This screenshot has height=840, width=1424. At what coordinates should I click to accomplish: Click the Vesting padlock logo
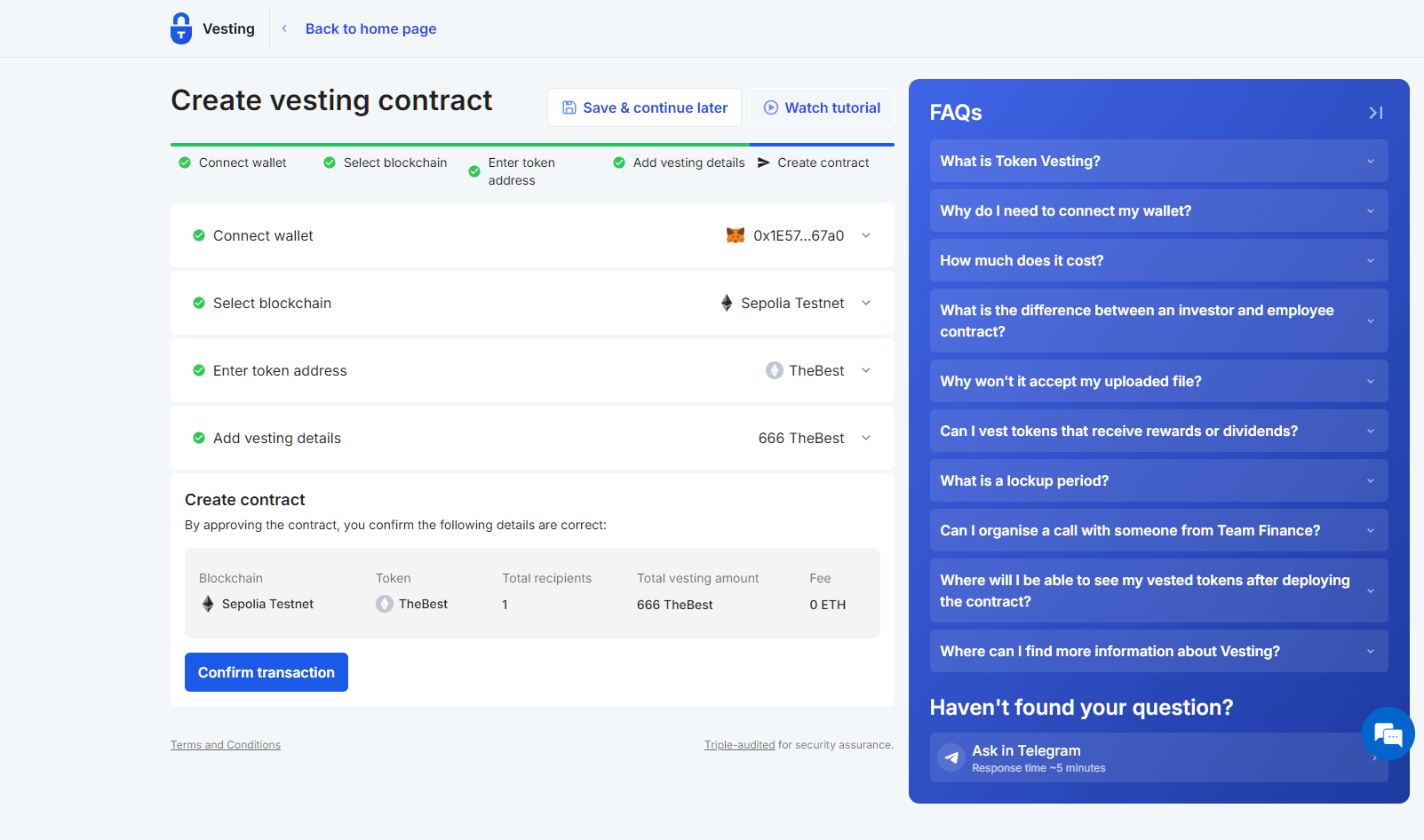[180, 28]
